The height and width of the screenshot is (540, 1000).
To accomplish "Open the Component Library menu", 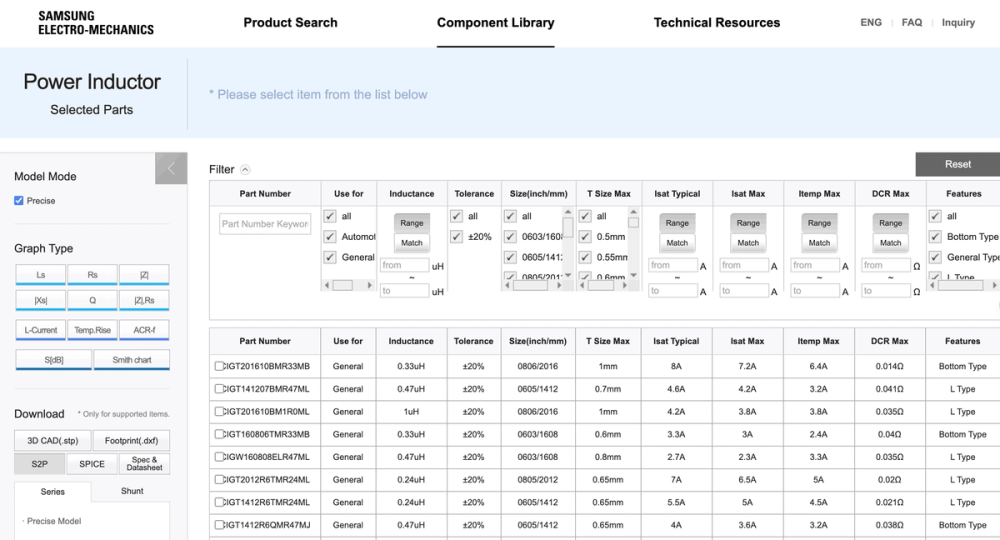I will [496, 22].
